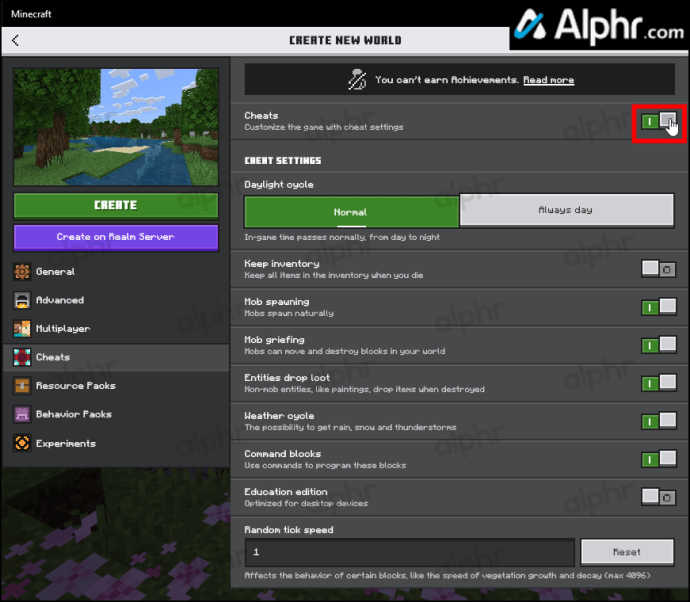Screen dimensions: 690x602
Task: Enable Keep inventory toggle
Action: click(x=659, y=268)
